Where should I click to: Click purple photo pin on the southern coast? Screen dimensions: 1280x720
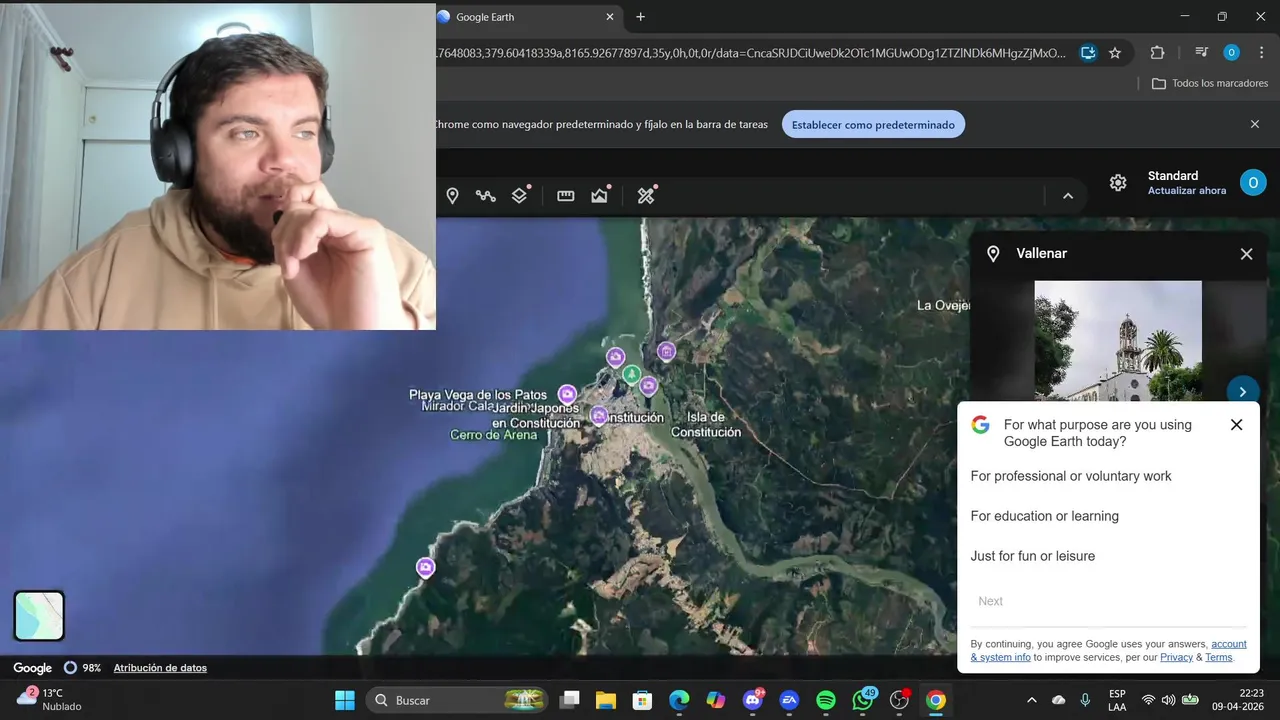point(426,568)
